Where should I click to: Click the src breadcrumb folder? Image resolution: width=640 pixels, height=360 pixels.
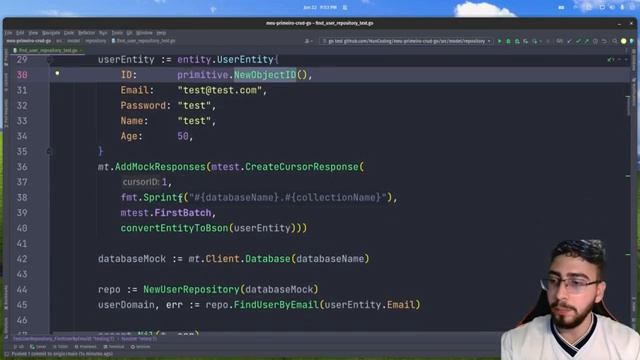(x=59, y=41)
